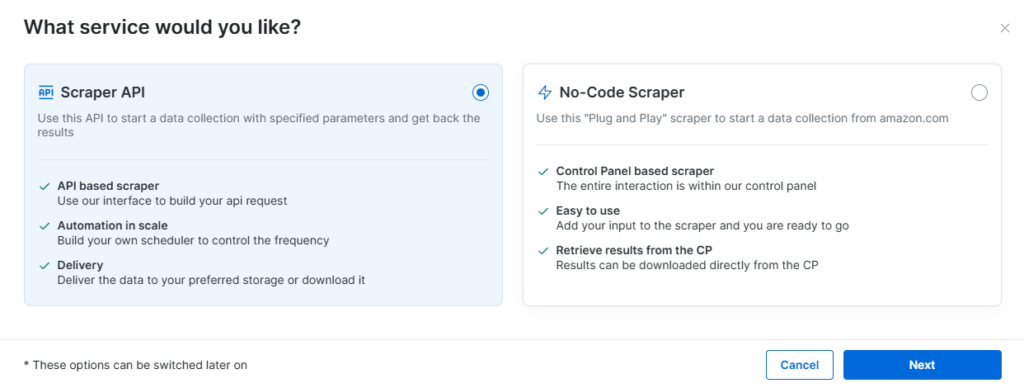
Task: Close the service selection dialog
Action: point(1004,28)
